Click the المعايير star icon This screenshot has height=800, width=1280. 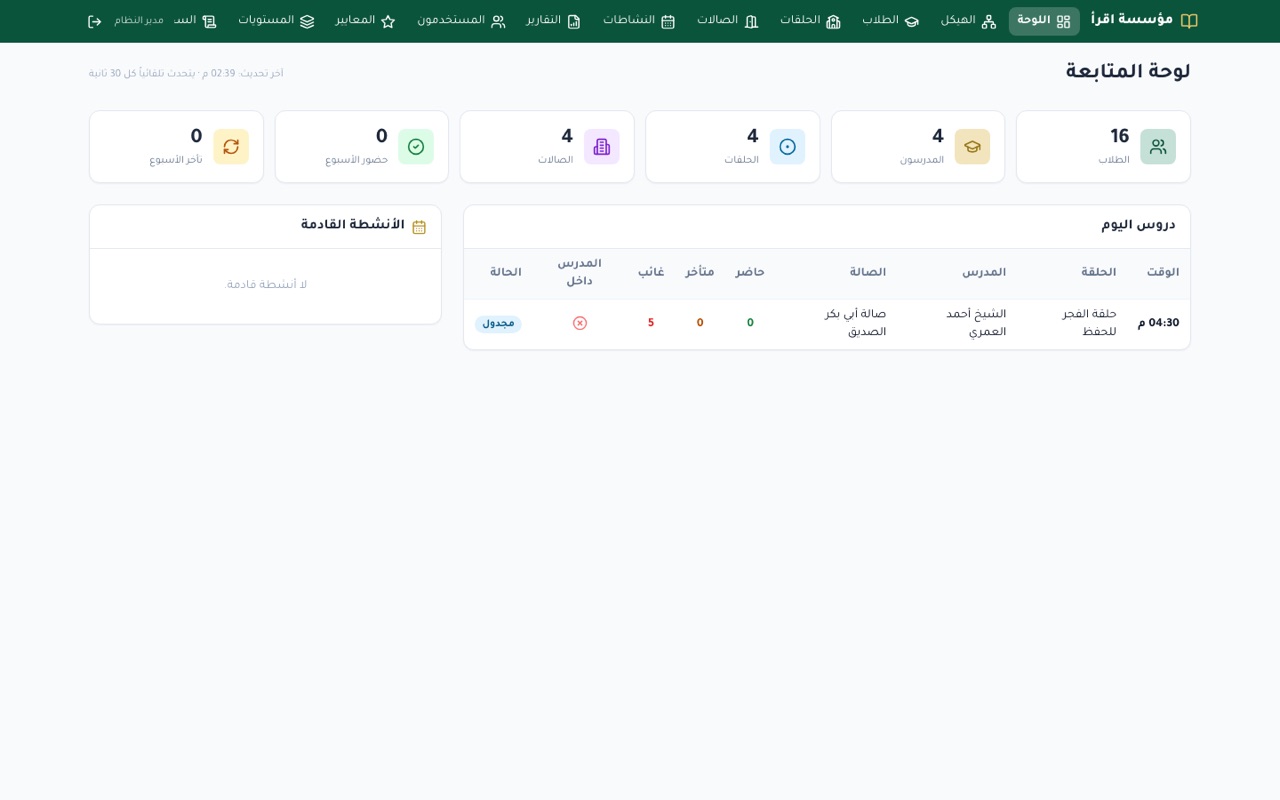(388, 21)
